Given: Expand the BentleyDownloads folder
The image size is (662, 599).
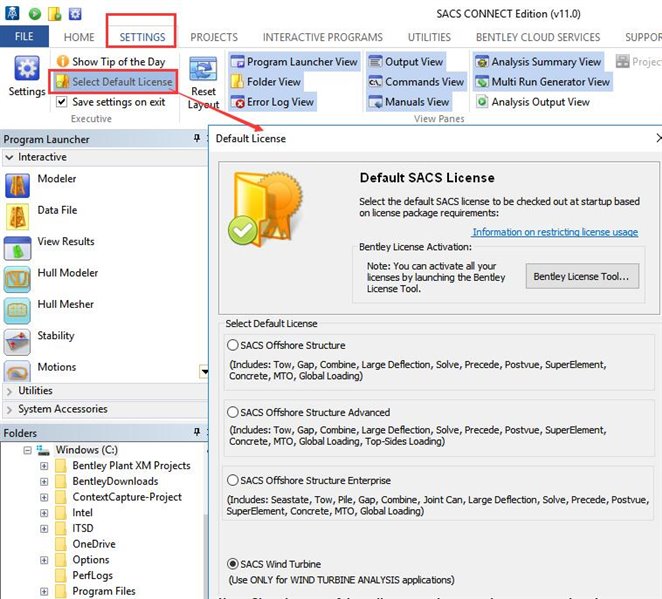Looking at the screenshot, I should (44, 482).
